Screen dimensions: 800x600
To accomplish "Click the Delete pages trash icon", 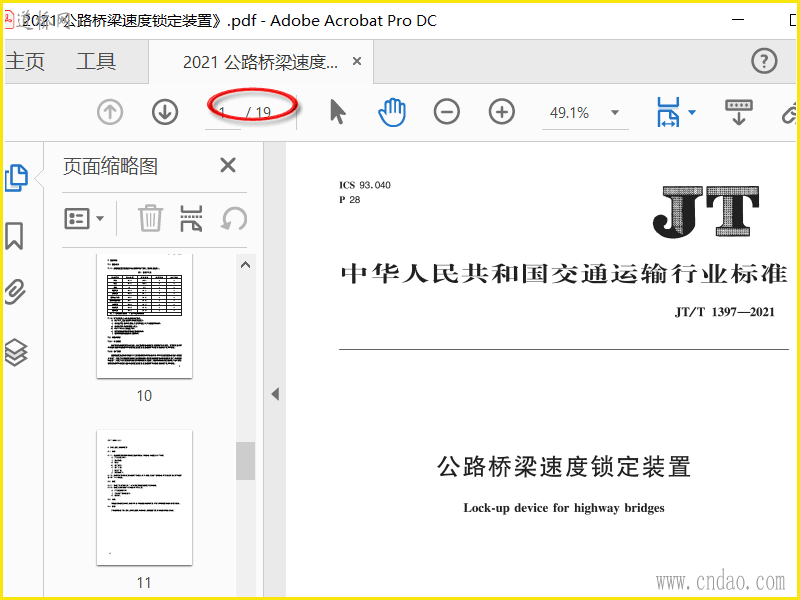I will click(151, 218).
